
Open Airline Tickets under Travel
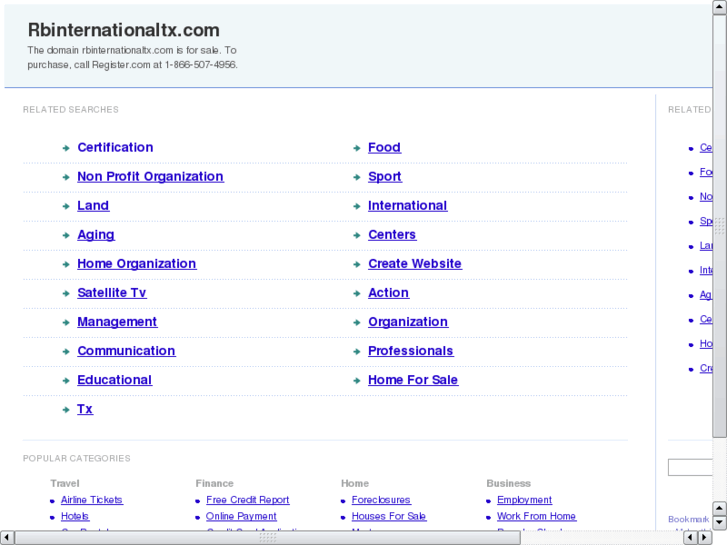(91, 500)
